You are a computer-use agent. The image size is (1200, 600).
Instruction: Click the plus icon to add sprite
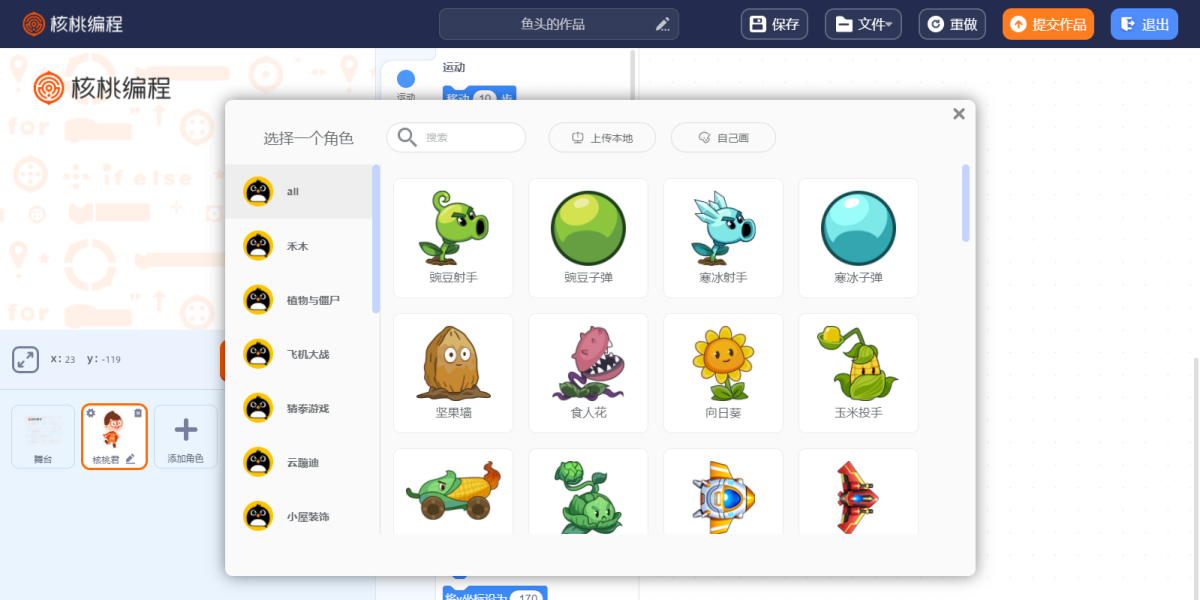[x=185, y=431]
